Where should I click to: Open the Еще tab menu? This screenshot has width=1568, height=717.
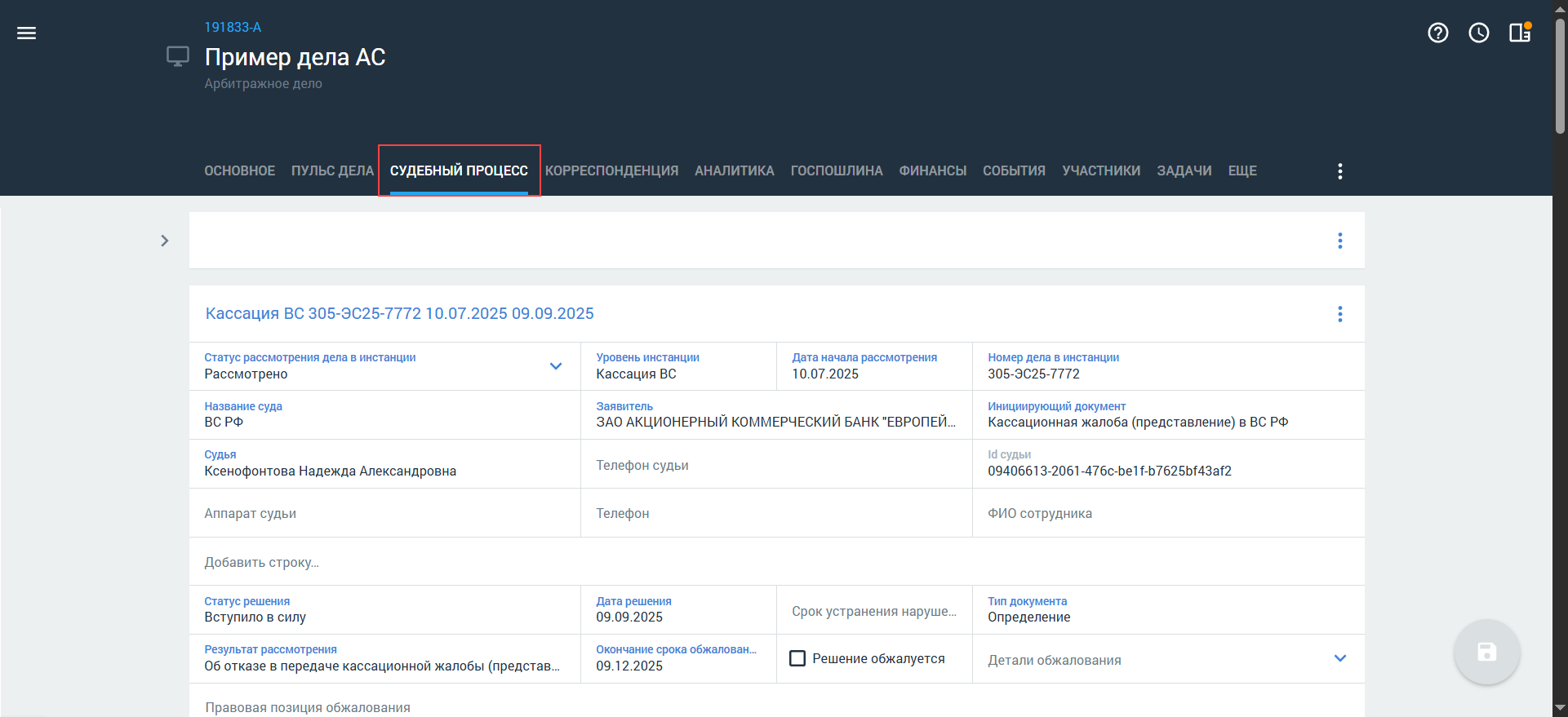click(x=1242, y=170)
